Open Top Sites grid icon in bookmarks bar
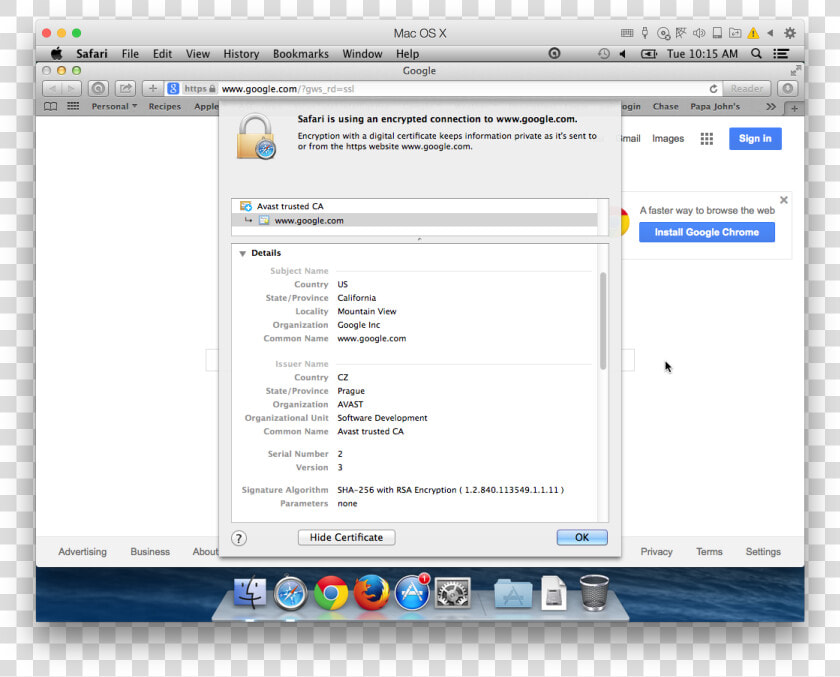840x677 pixels. pyautogui.click(x=73, y=106)
